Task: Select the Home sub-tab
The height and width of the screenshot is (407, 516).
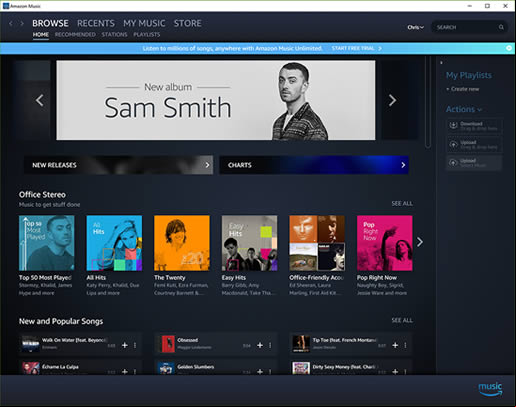Action: [41, 34]
